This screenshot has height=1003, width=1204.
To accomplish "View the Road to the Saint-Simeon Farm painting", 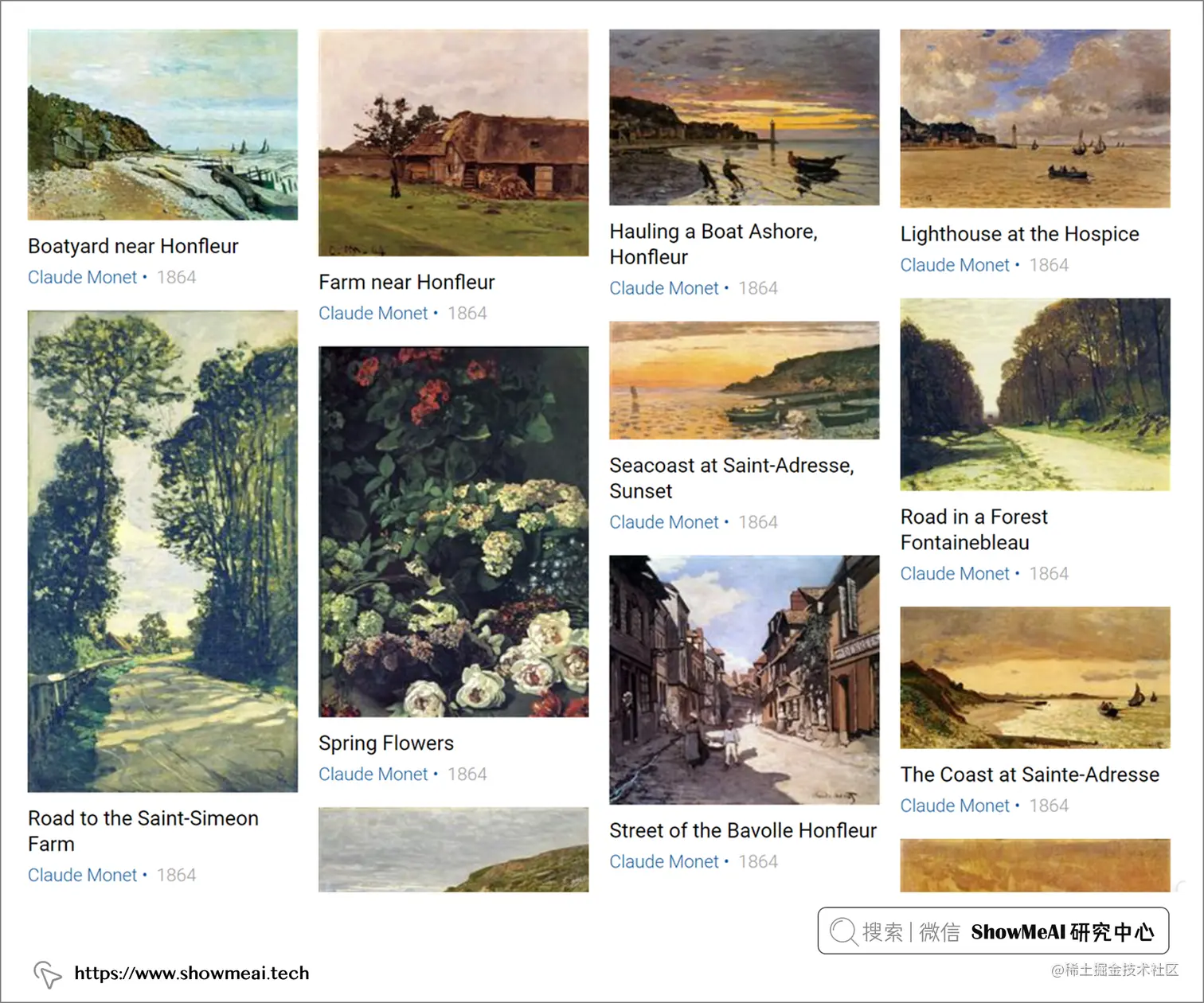I will click(162, 551).
